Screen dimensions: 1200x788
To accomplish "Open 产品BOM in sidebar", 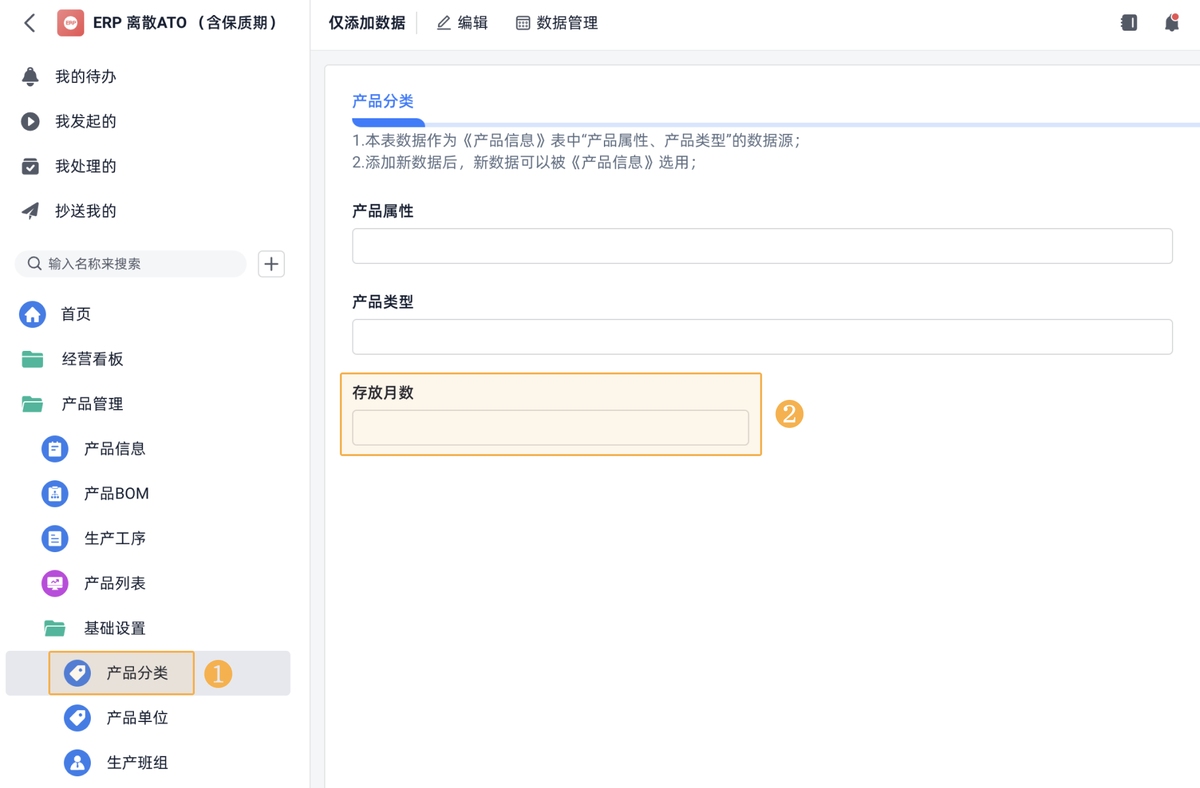I will click(x=116, y=494).
